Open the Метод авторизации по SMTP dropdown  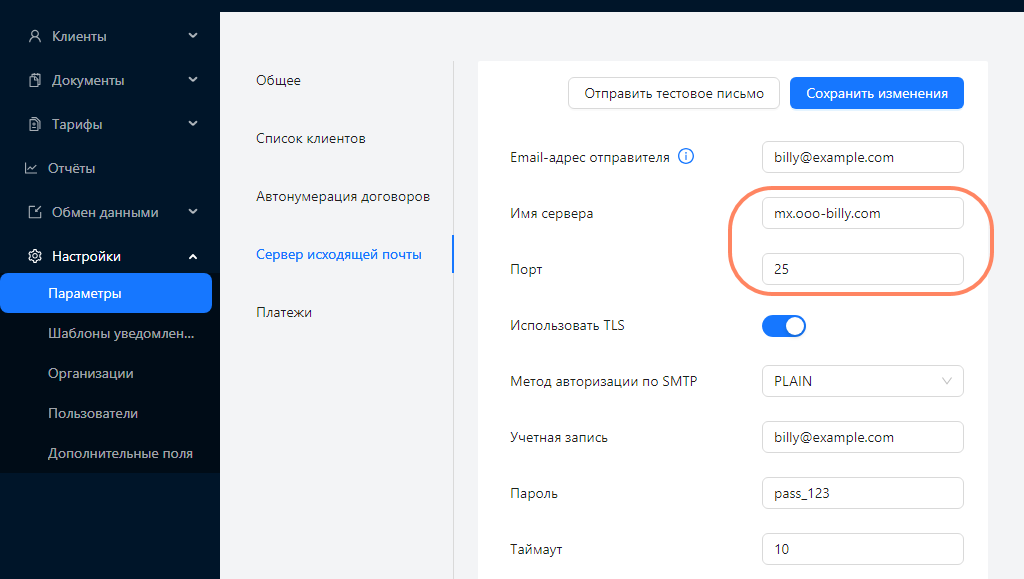pyautogui.click(x=861, y=381)
